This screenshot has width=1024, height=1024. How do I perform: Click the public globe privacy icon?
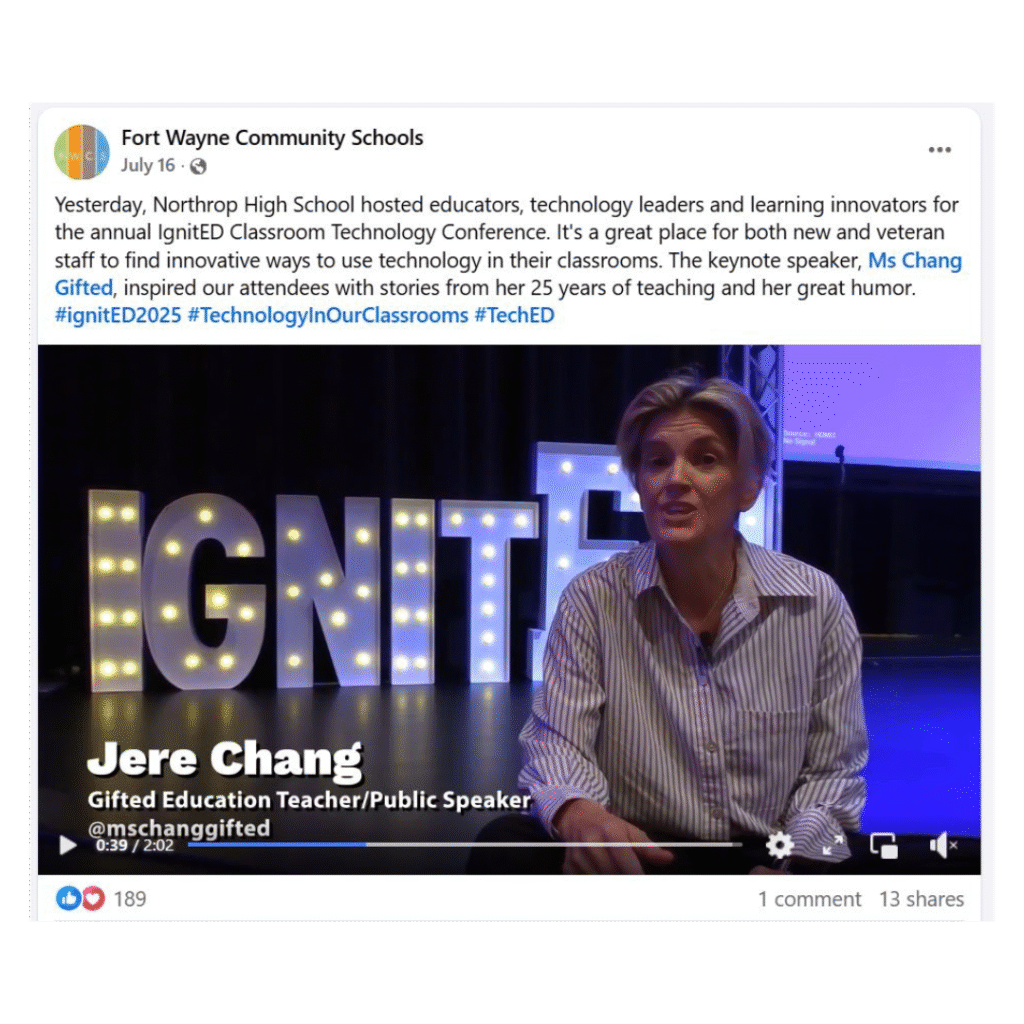pyautogui.click(x=198, y=167)
